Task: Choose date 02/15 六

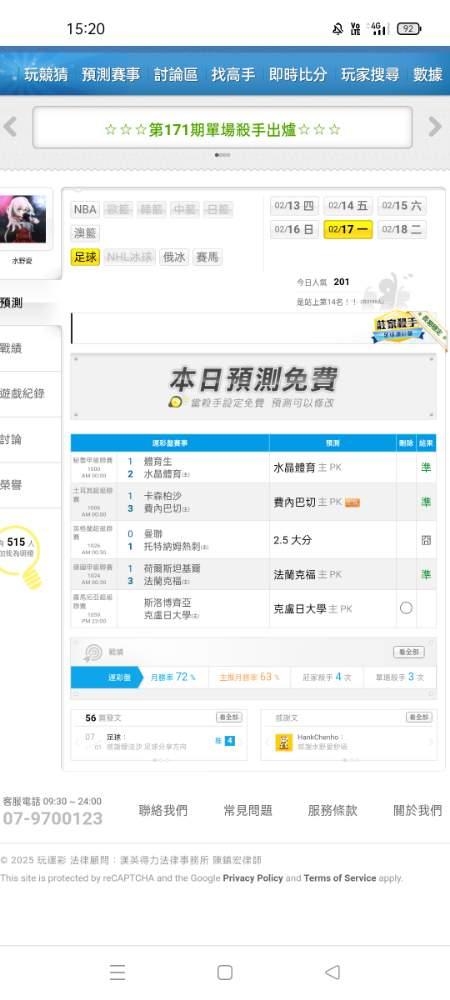Action: click(x=402, y=206)
